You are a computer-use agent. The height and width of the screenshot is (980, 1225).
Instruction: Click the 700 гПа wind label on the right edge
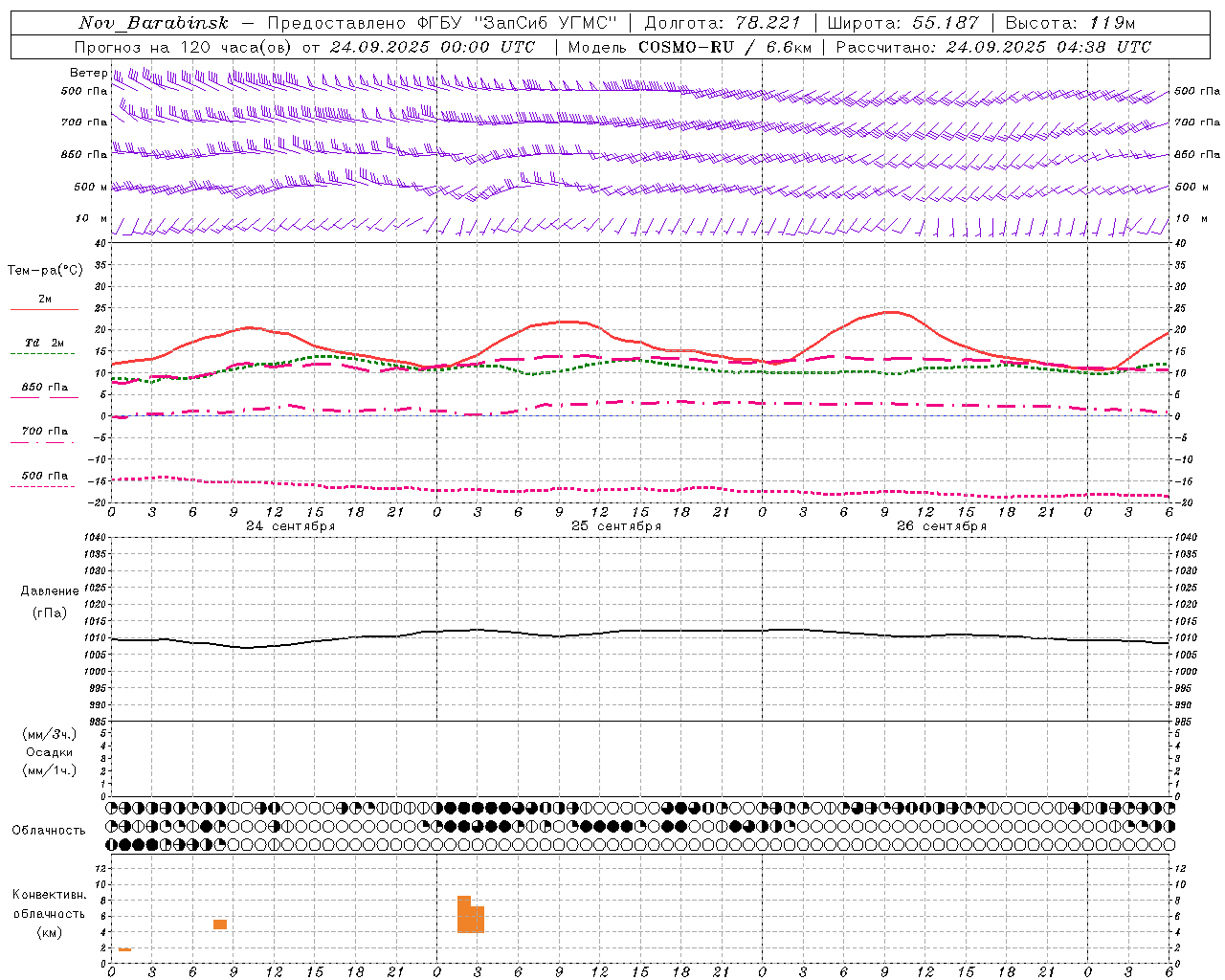tap(1197, 122)
